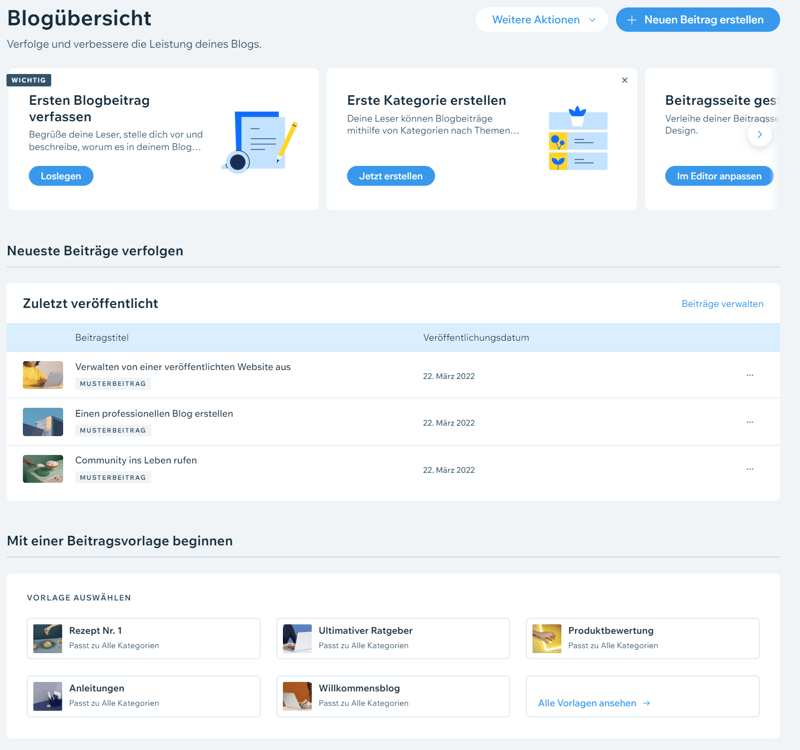The image size is (800, 750).
Task: Click the blog post illustration with pencil
Action: point(259,141)
